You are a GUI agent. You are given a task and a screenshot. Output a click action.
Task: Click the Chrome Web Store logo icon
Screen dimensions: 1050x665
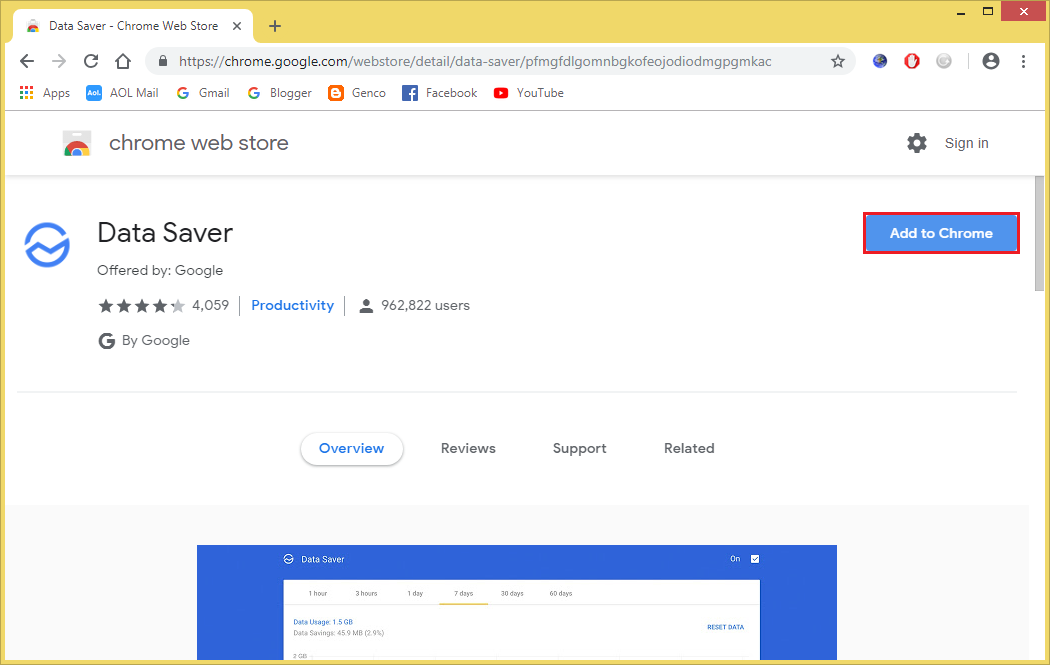click(x=77, y=143)
